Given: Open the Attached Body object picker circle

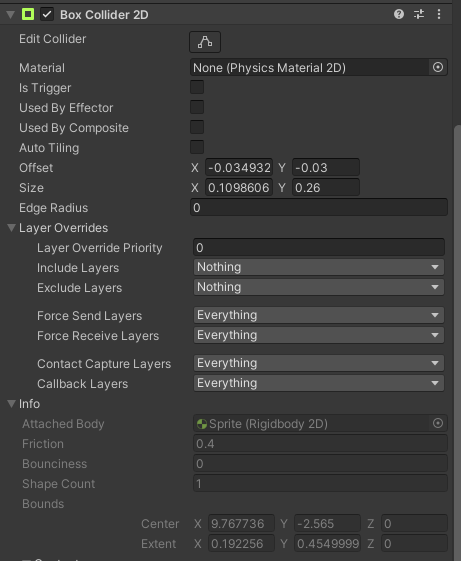Looking at the screenshot, I should click(438, 423).
